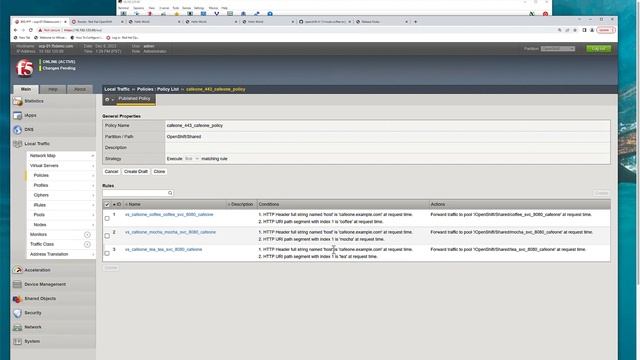Open the mocha_svc_8080 rule link
640x360 pixels.
coord(170,232)
